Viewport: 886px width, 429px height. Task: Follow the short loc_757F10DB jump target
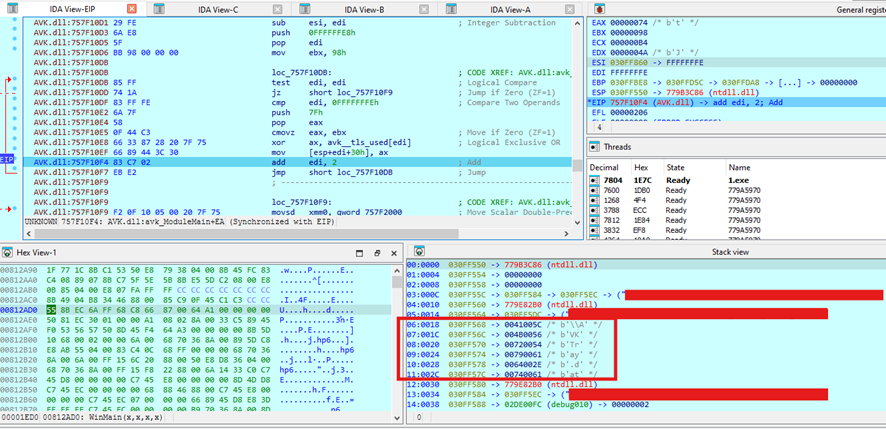pos(347,172)
